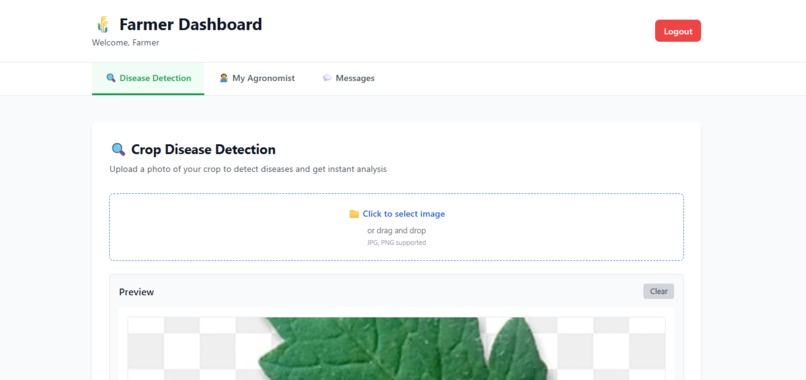
Task: Click the 'Preview' label
Action: [x=136, y=292]
